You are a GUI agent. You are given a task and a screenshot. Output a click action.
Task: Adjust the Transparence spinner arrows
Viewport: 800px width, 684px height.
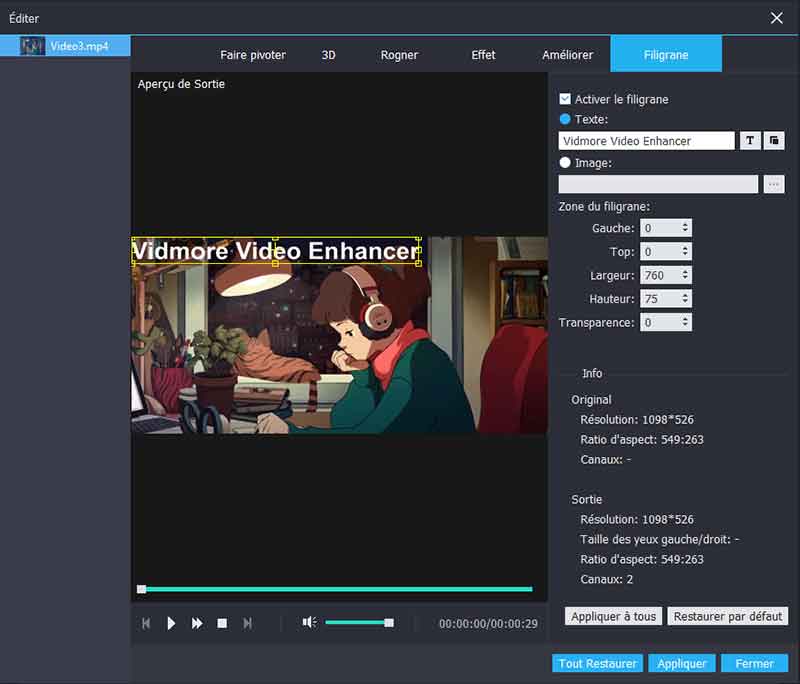(685, 322)
